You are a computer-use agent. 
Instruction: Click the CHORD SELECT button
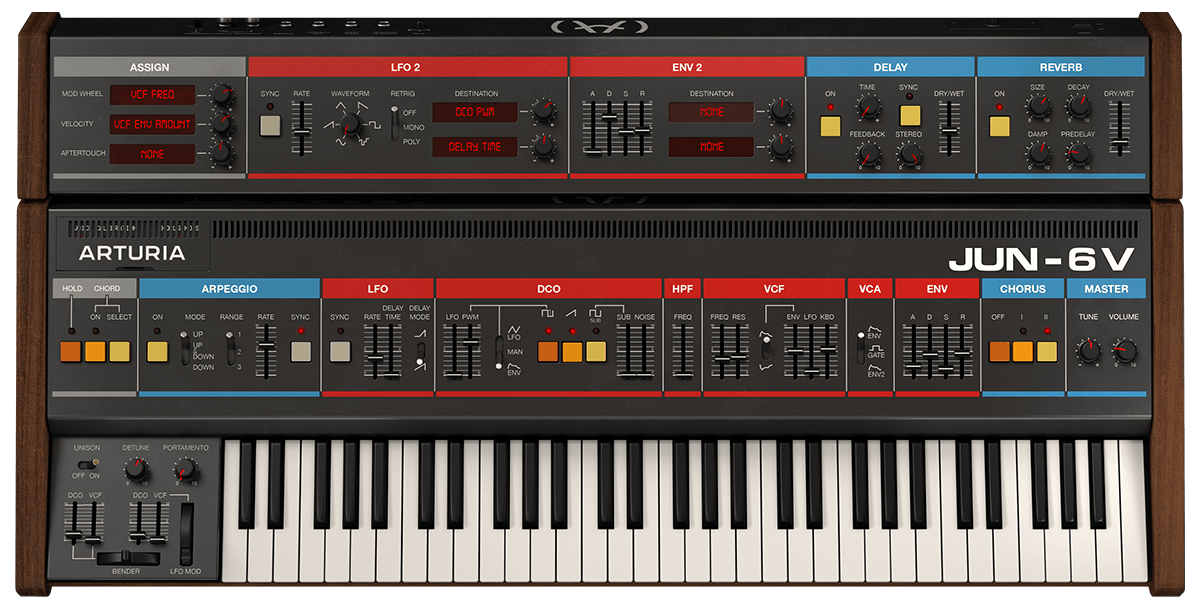tap(120, 351)
